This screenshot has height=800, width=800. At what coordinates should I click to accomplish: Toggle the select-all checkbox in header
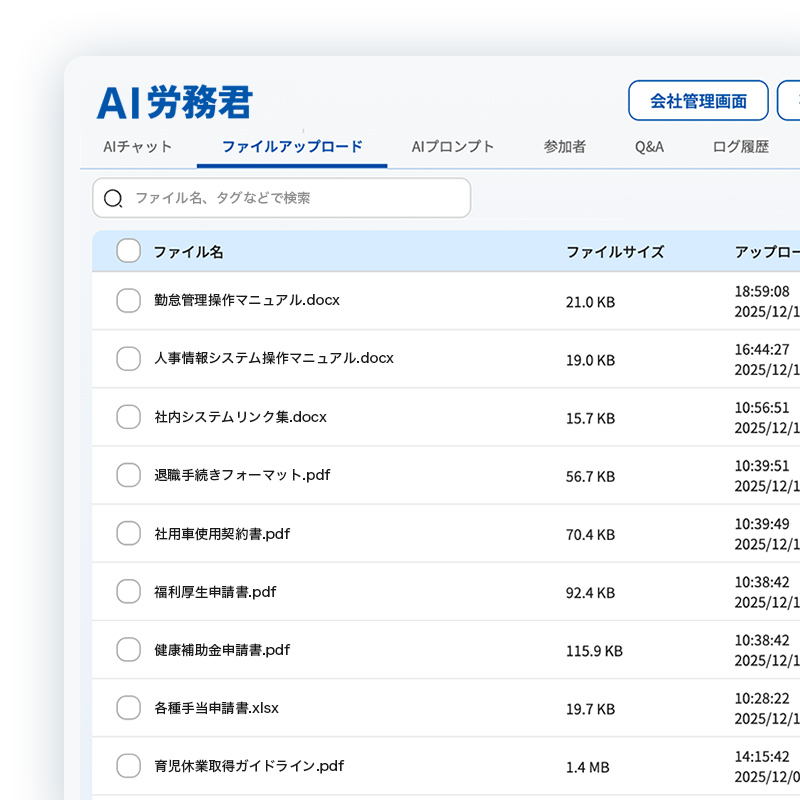coord(128,251)
